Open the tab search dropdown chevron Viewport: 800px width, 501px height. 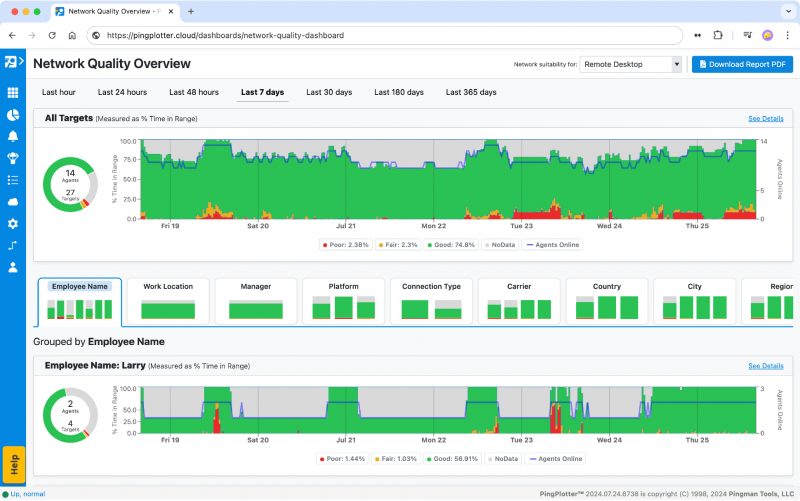788,11
